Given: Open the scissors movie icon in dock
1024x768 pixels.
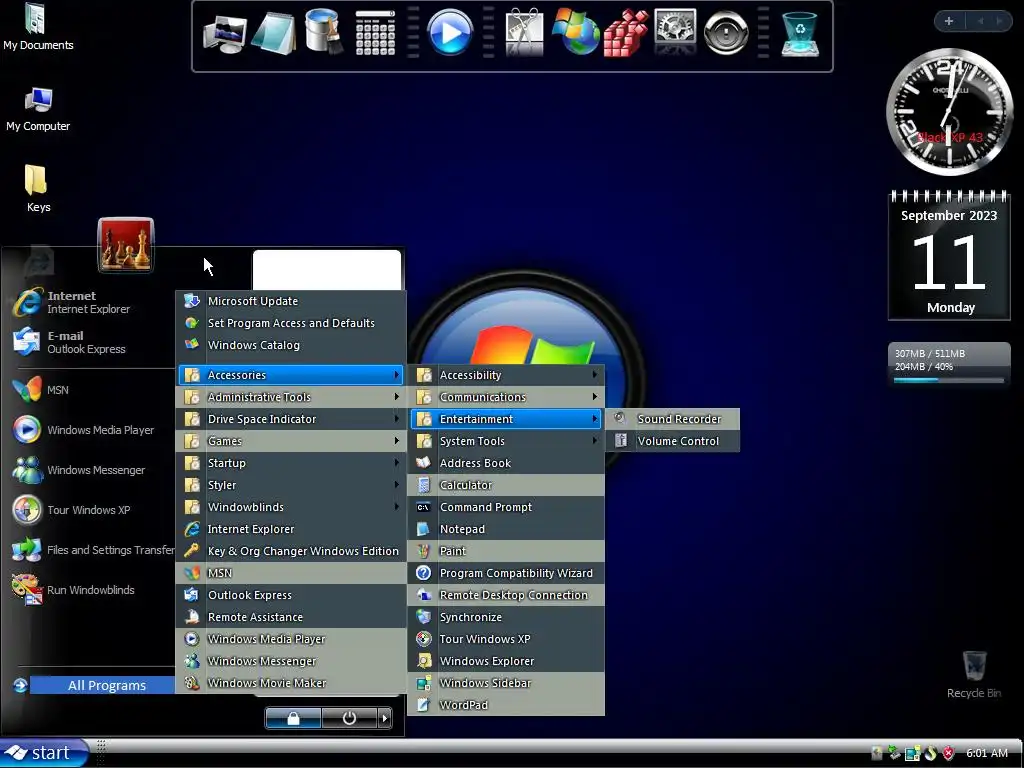Looking at the screenshot, I should (524, 32).
